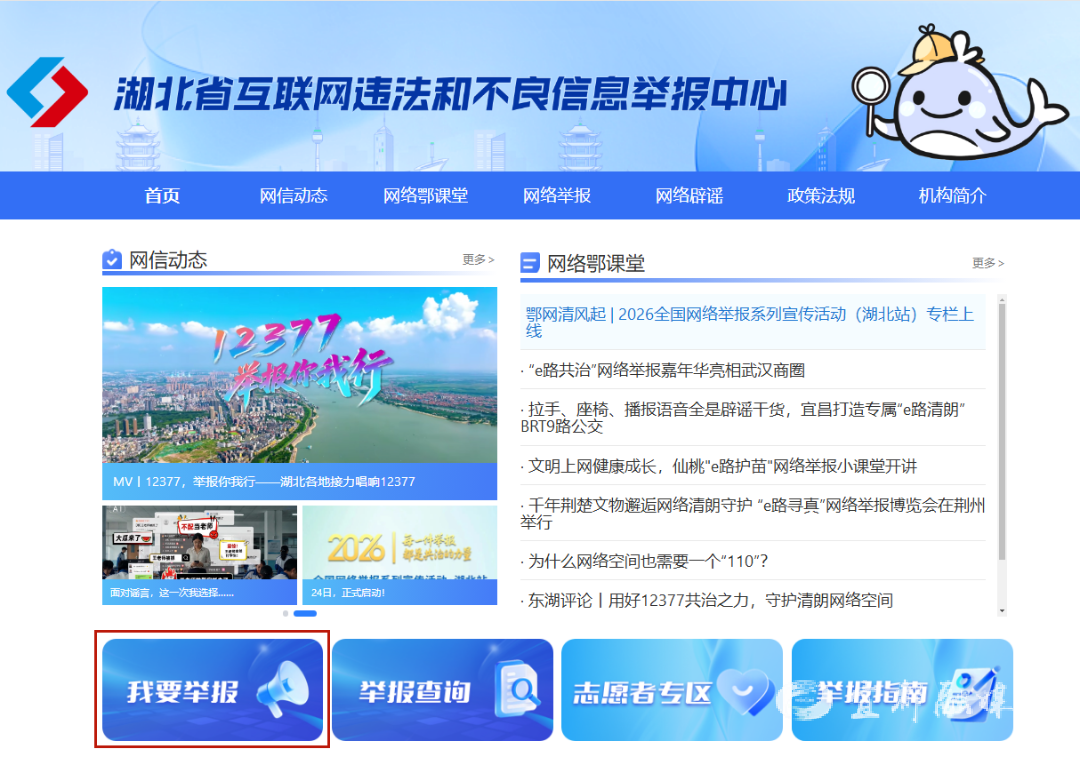Screen dimensions: 1080x757
Task: Select the active blue carousel indicator
Action: point(305,613)
